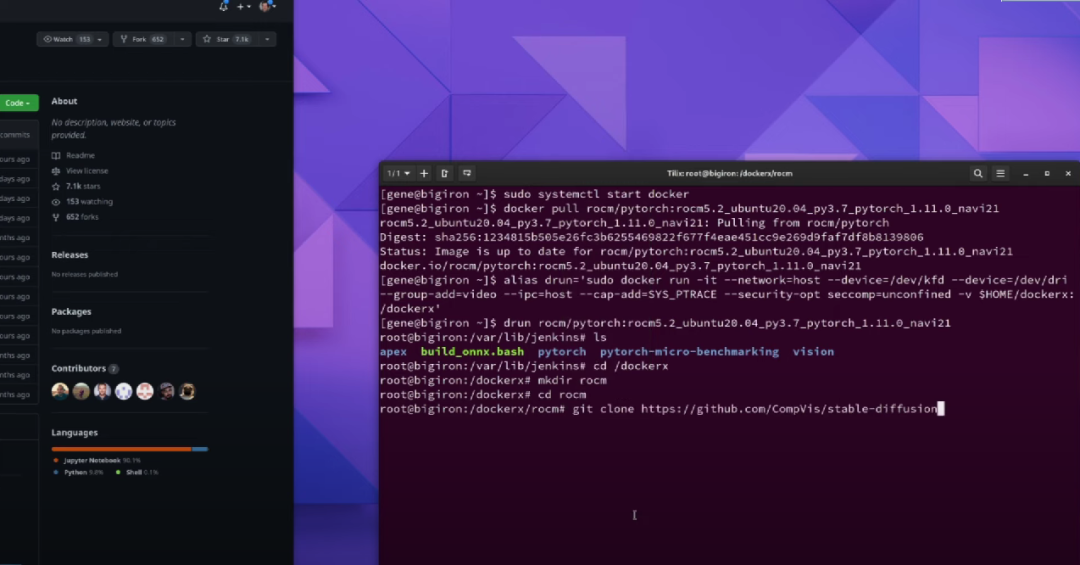Click the 'alias drun=' command text
Screen dimensions: 1080x565
pyautogui.click(x=785, y=280)
